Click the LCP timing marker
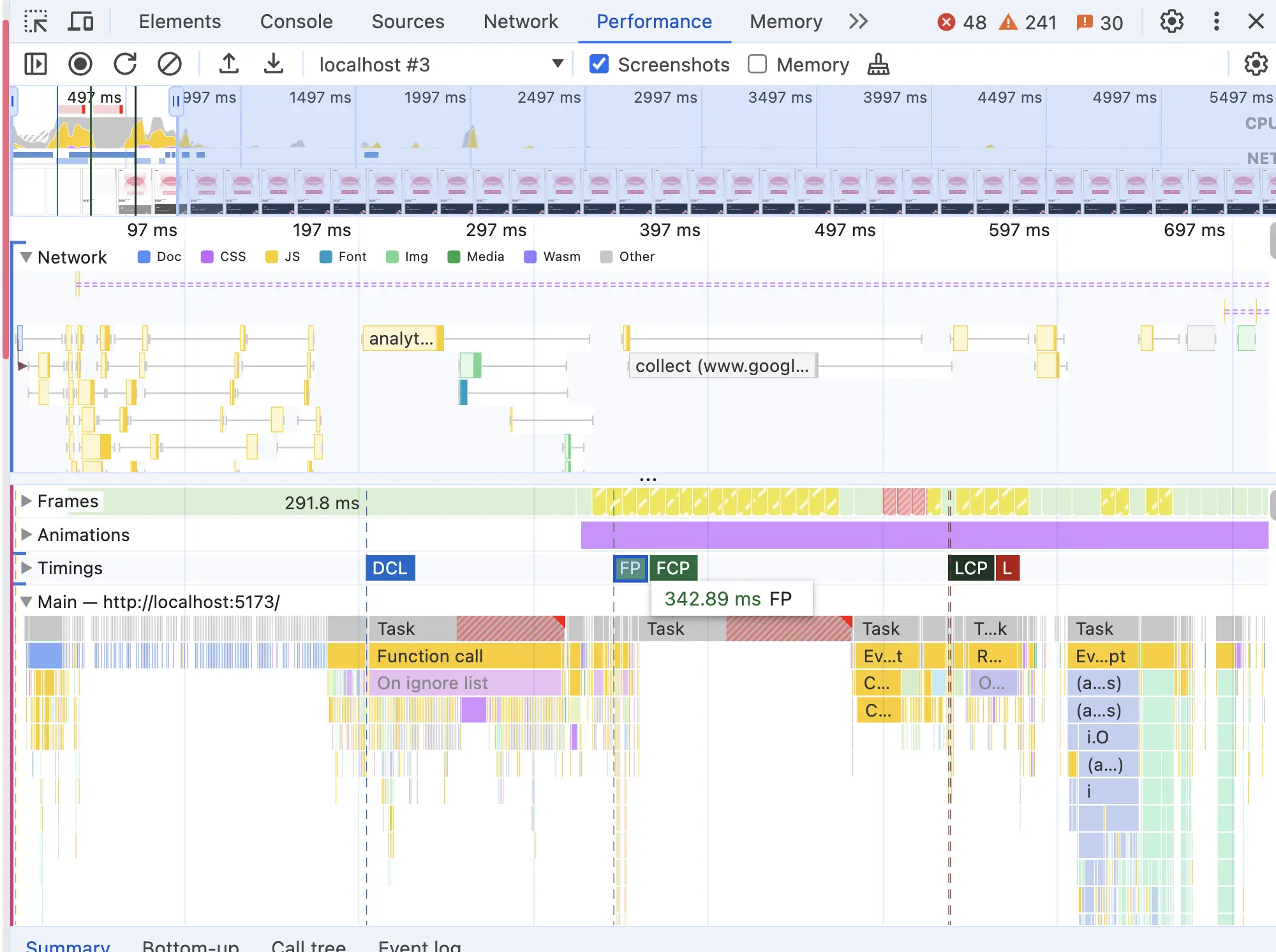Screen dimensions: 1276x952 (970, 568)
